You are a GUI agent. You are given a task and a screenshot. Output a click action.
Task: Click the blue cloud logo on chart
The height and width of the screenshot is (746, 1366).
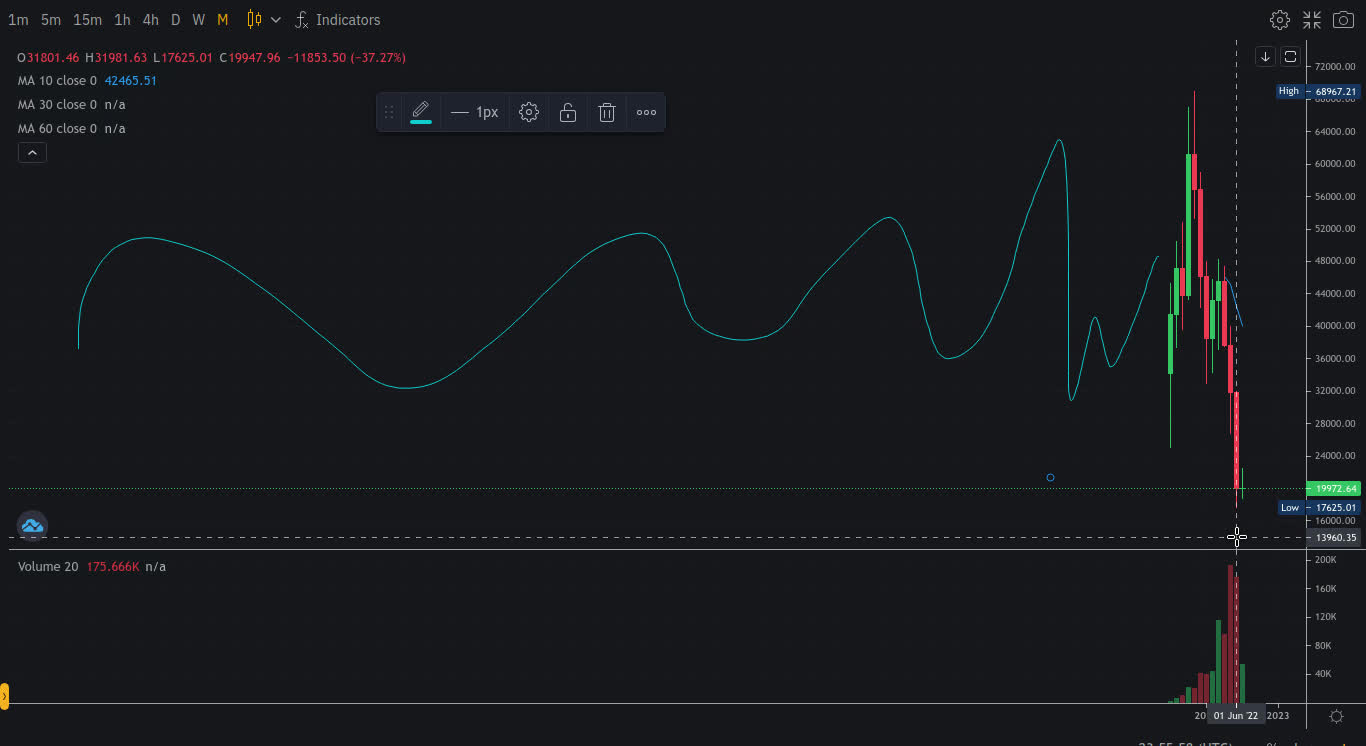[x=32, y=525]
